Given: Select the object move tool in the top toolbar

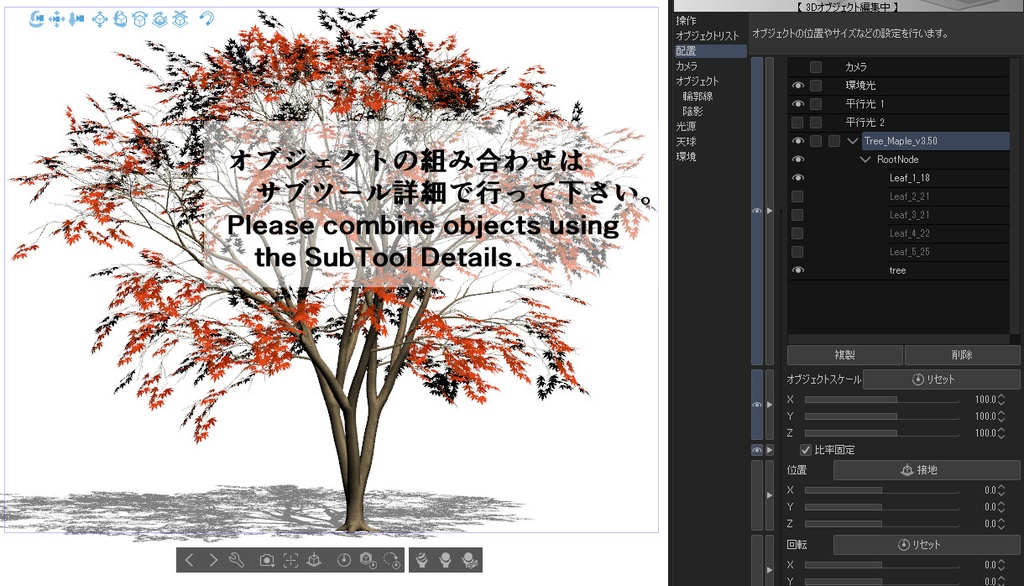Looking at the screenshot, I should [100, 16].
